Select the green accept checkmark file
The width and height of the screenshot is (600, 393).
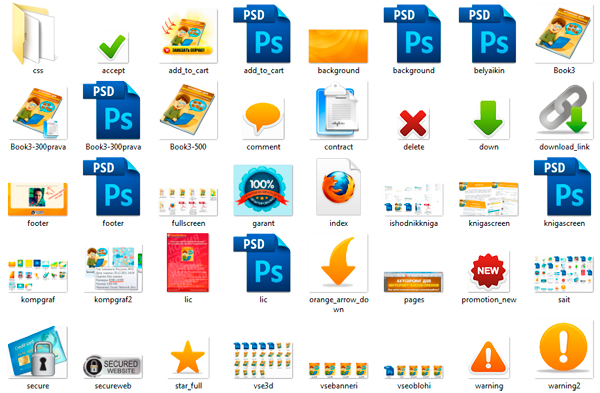click(112, 47)
